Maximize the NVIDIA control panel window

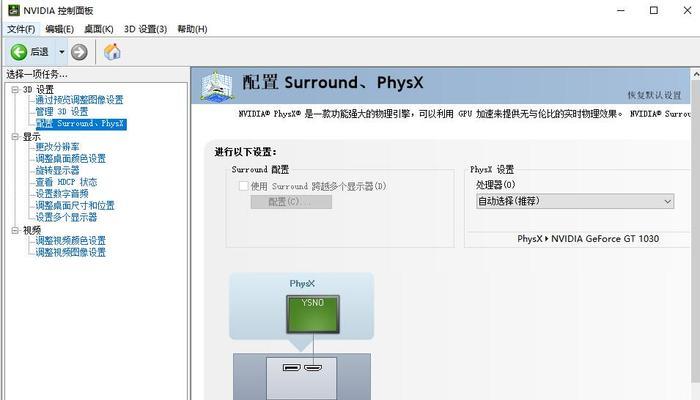pyautogui.click(x=654, y=10)
